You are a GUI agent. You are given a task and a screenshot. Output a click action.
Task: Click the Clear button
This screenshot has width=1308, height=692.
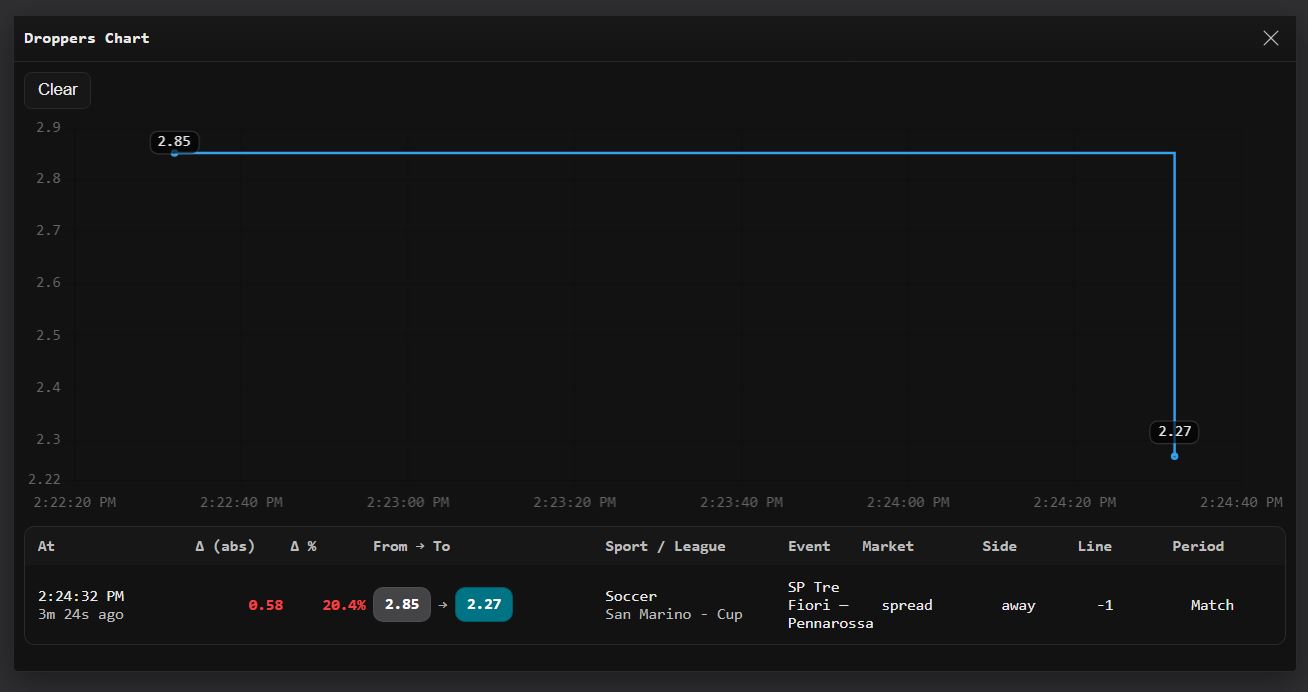[56, 90]
